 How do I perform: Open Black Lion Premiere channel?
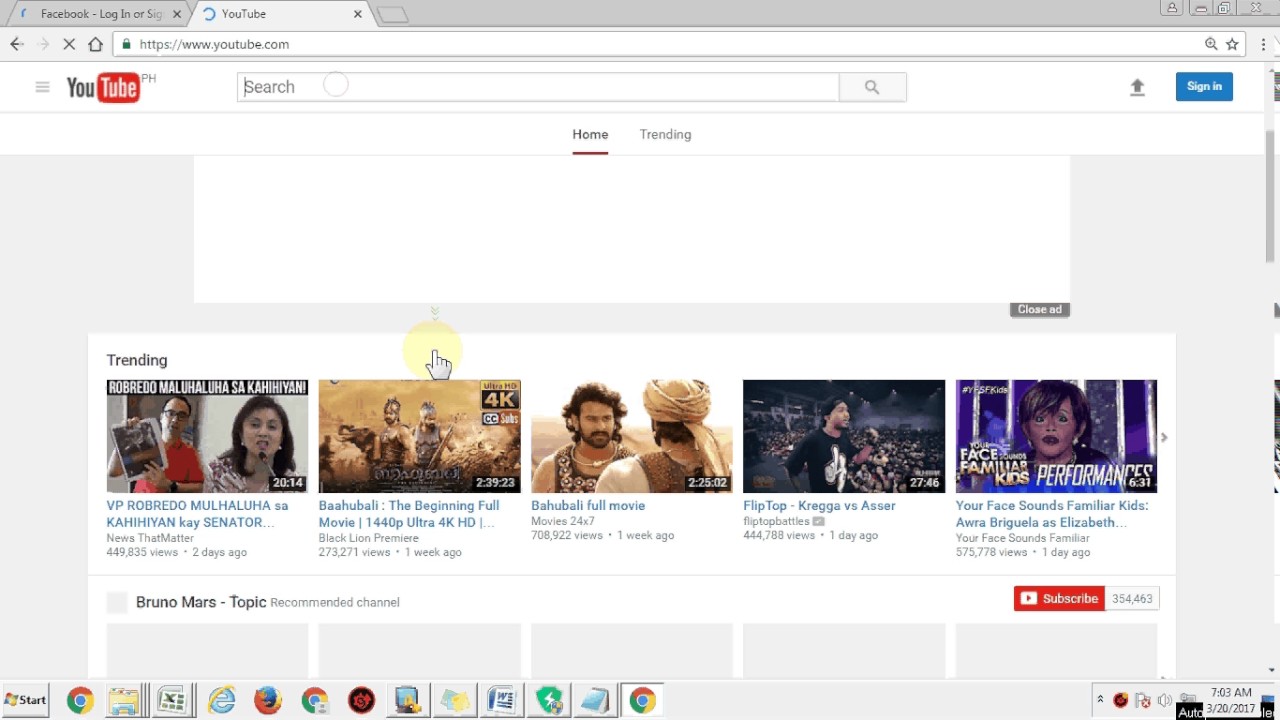pos(368,538)
